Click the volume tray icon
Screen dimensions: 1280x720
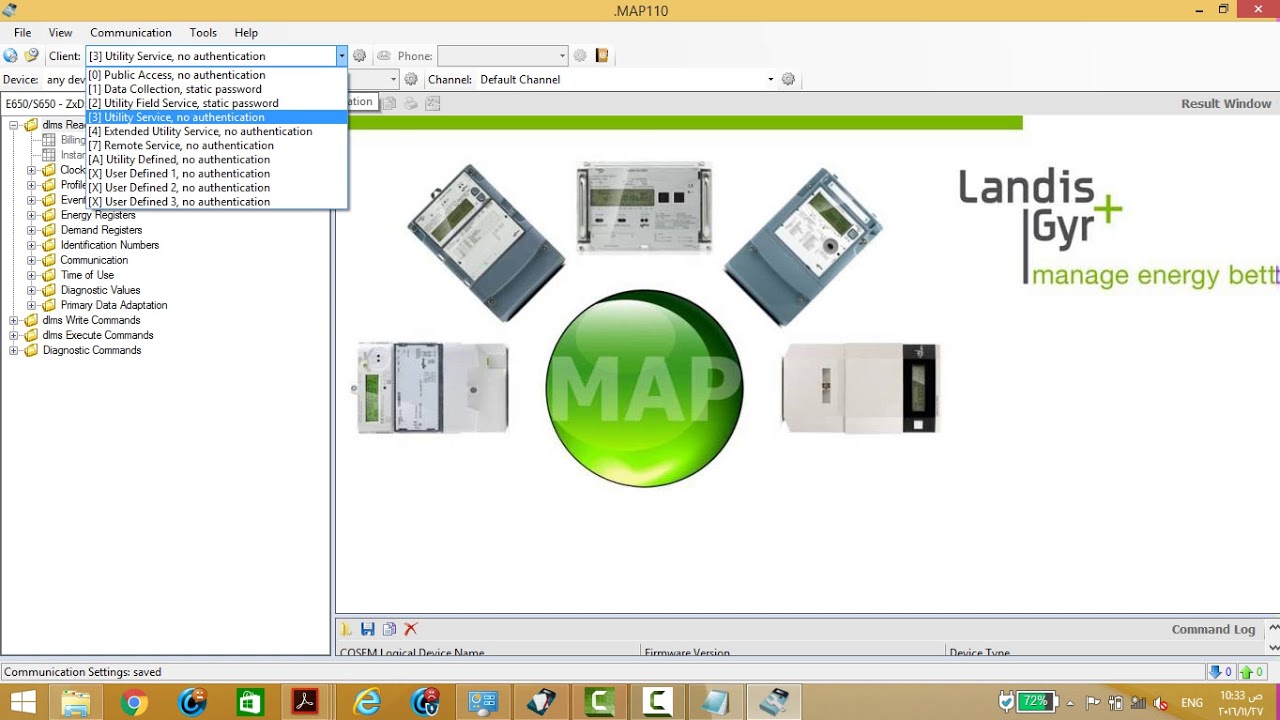(1160, 703)
